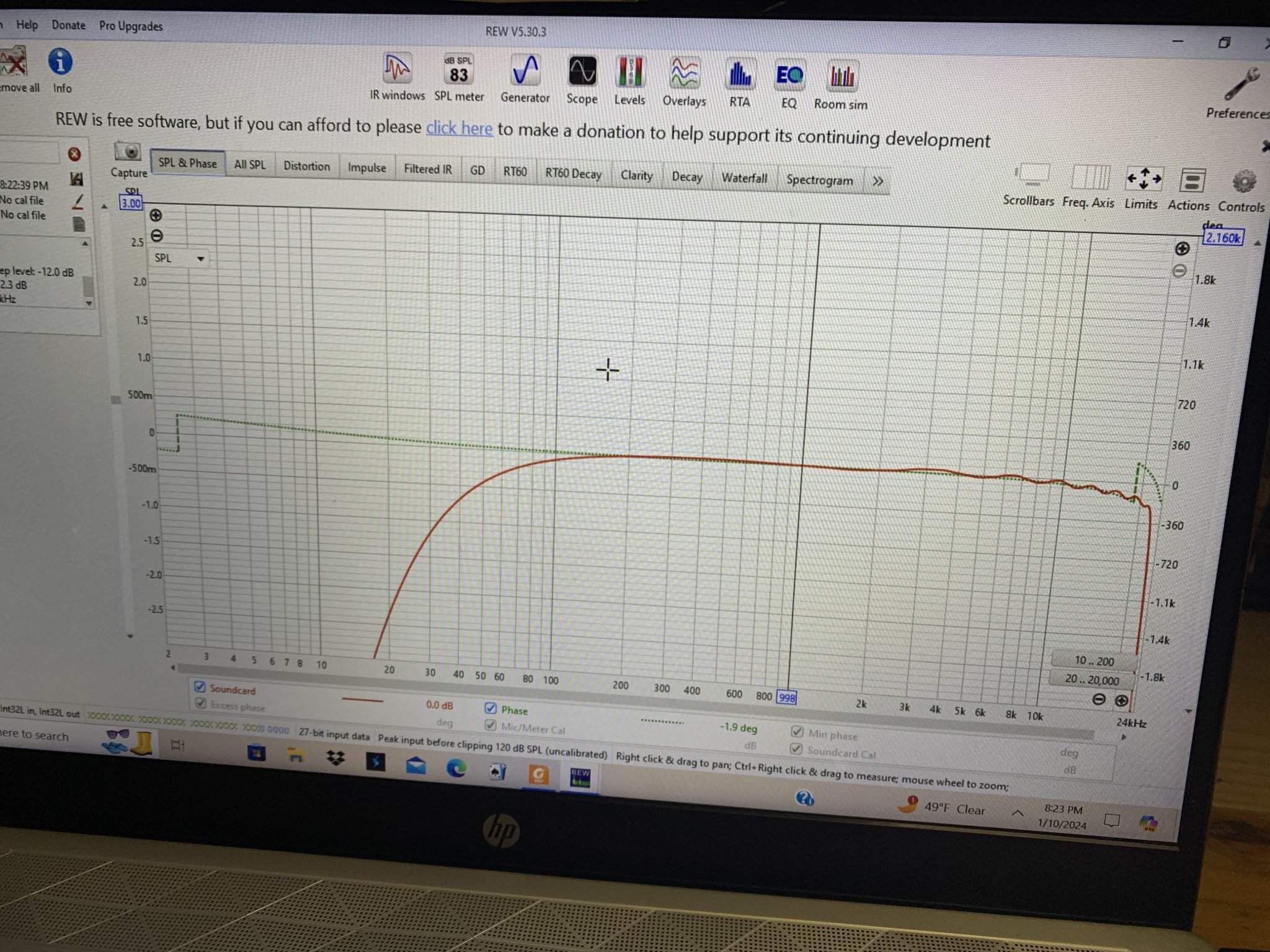Viewport: 1270px width, 952px height.
Task: Zoom in frequency axis plus icon
Action: coord(1121,701)
